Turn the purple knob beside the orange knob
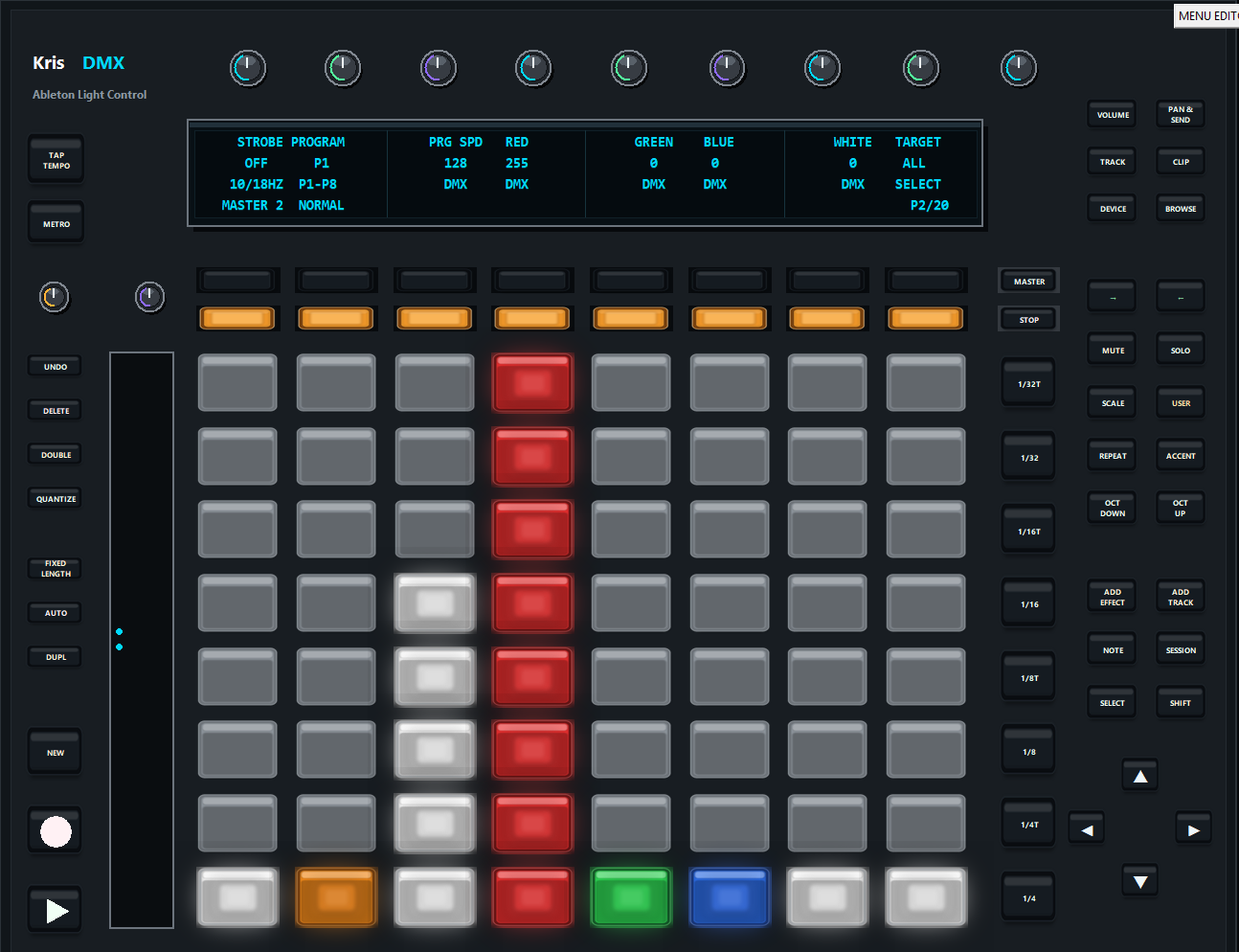1239x952 pixels. [149, 297]
